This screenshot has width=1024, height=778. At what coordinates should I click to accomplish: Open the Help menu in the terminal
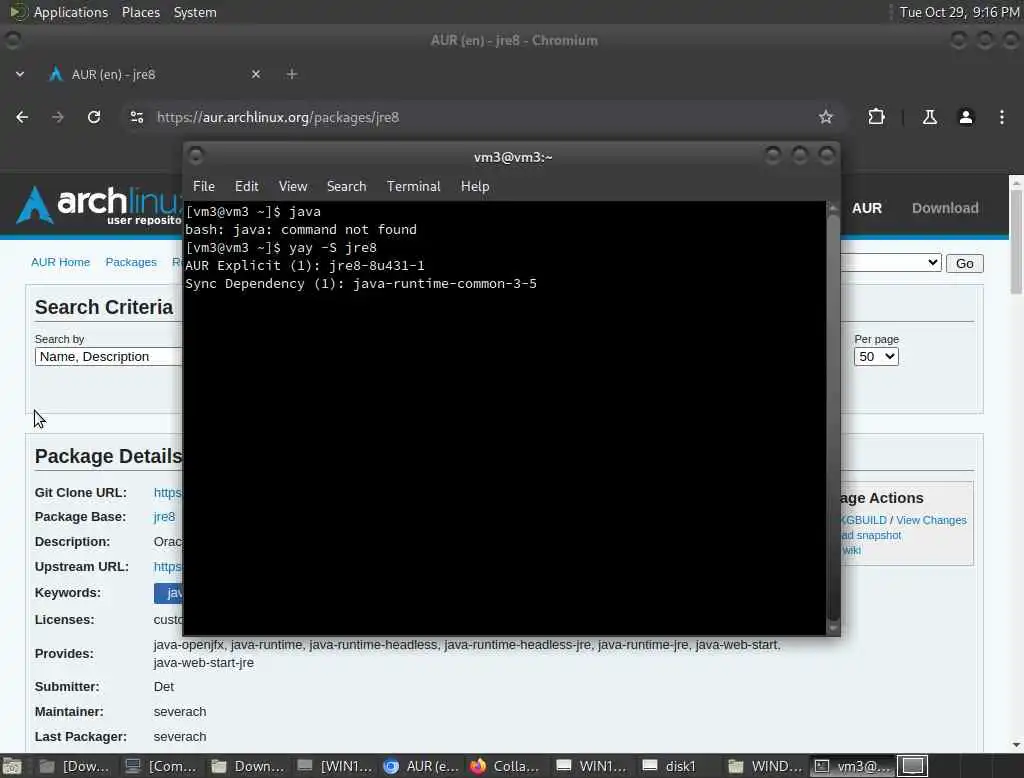tap(475, 186)
